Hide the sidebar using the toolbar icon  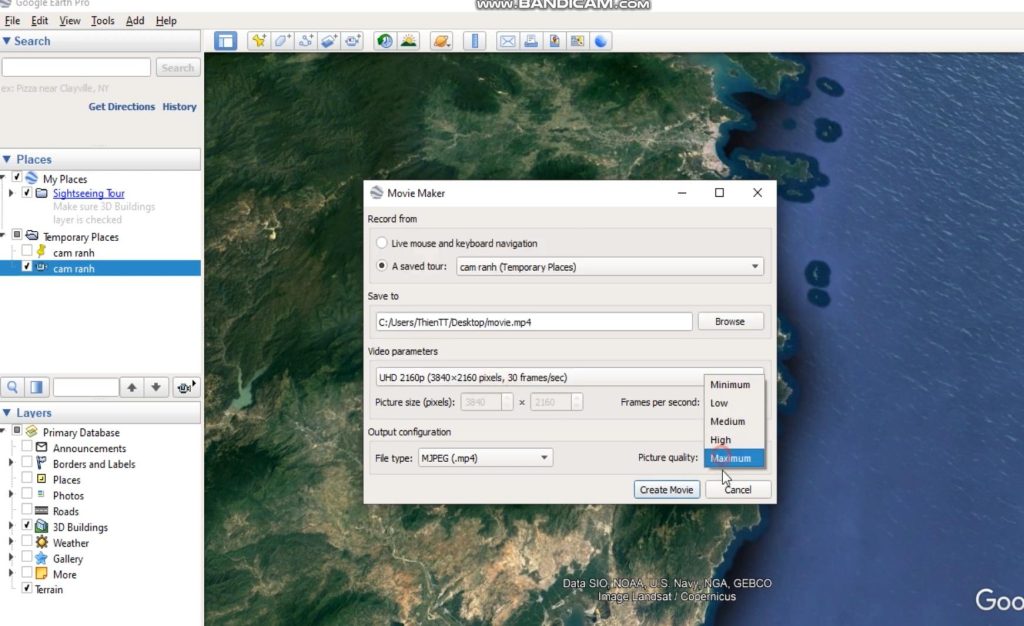(x=226, y=41)
